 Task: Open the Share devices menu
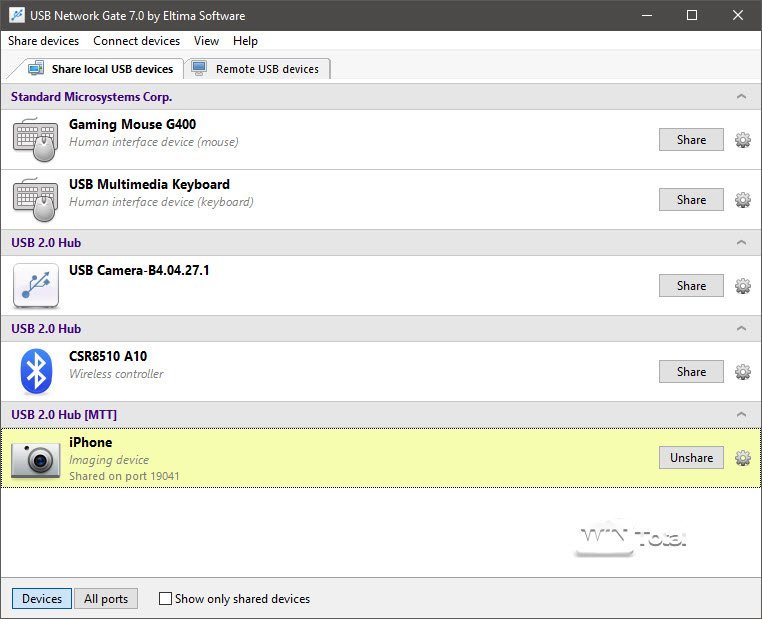click(43, 41)
